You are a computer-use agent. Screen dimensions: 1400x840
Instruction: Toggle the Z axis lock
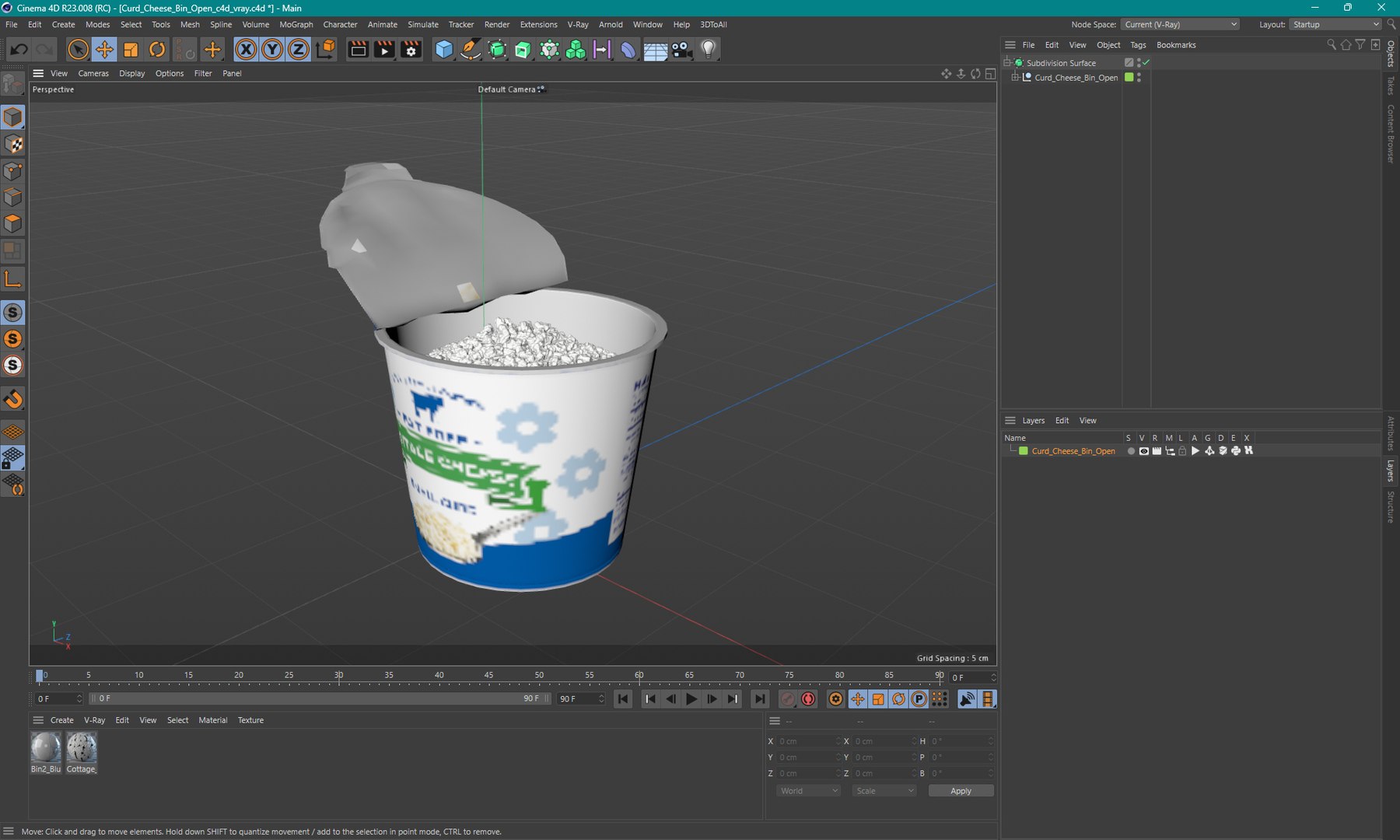(299, 50)
